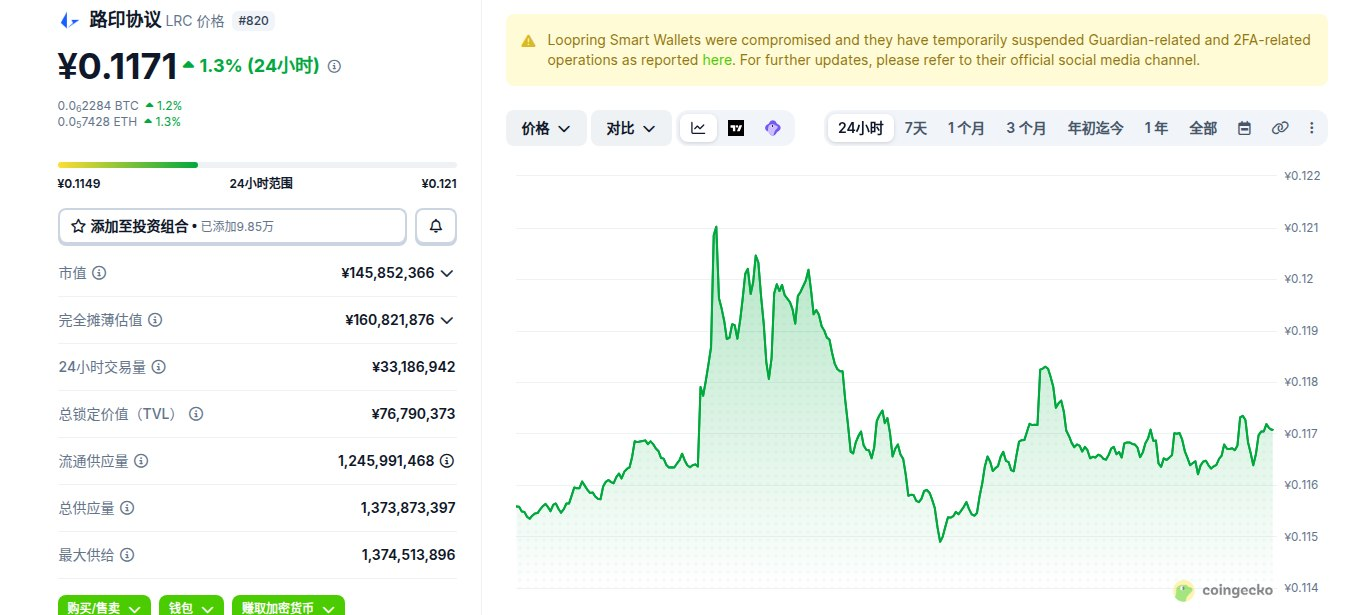Click the ETH price 0.0₅7428 text
The width and height of the screenshot is (1360, 615).
97,122
